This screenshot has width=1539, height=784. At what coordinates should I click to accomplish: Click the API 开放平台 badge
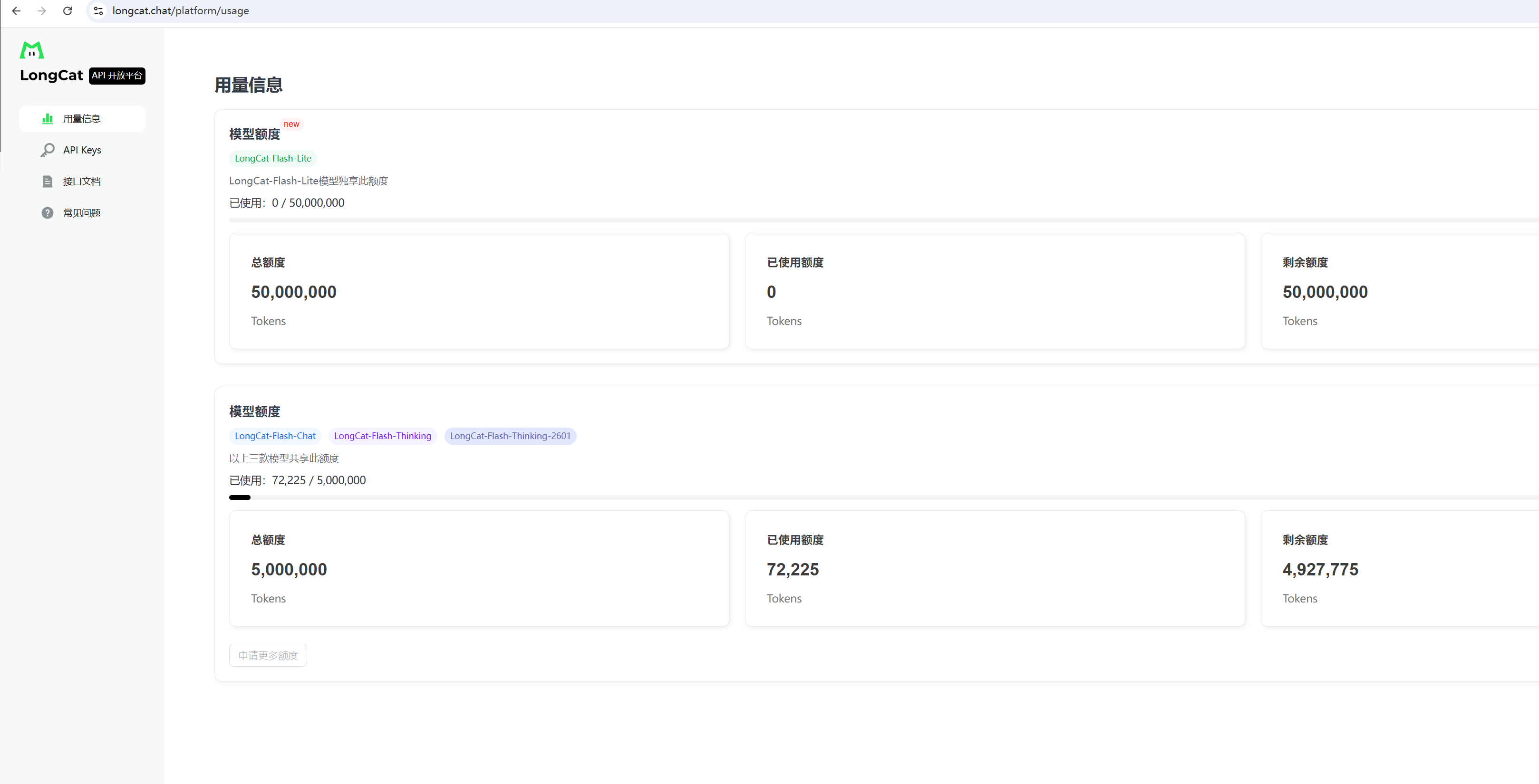[x=117, y=75]
